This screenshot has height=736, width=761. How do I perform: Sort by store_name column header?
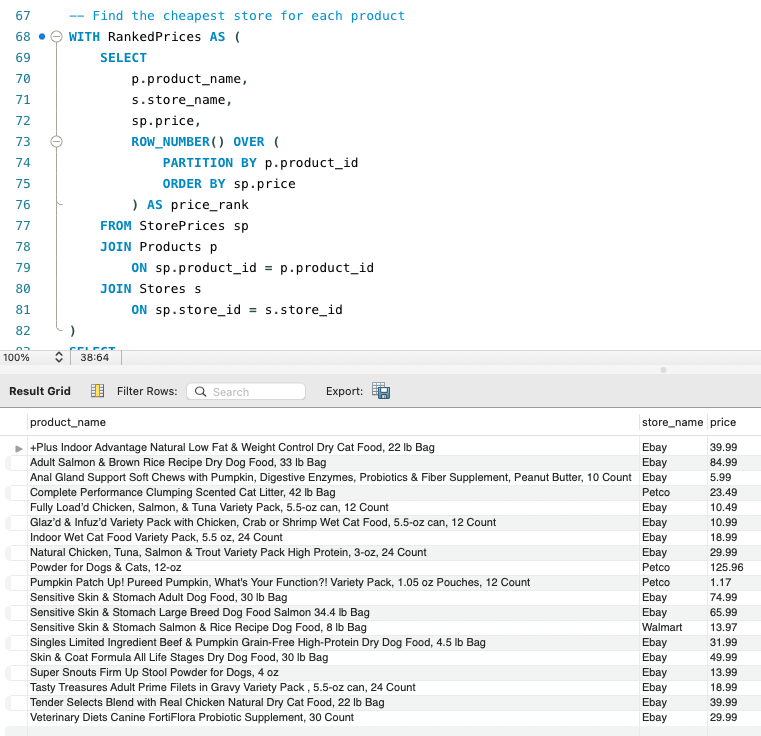click(672, 422)
